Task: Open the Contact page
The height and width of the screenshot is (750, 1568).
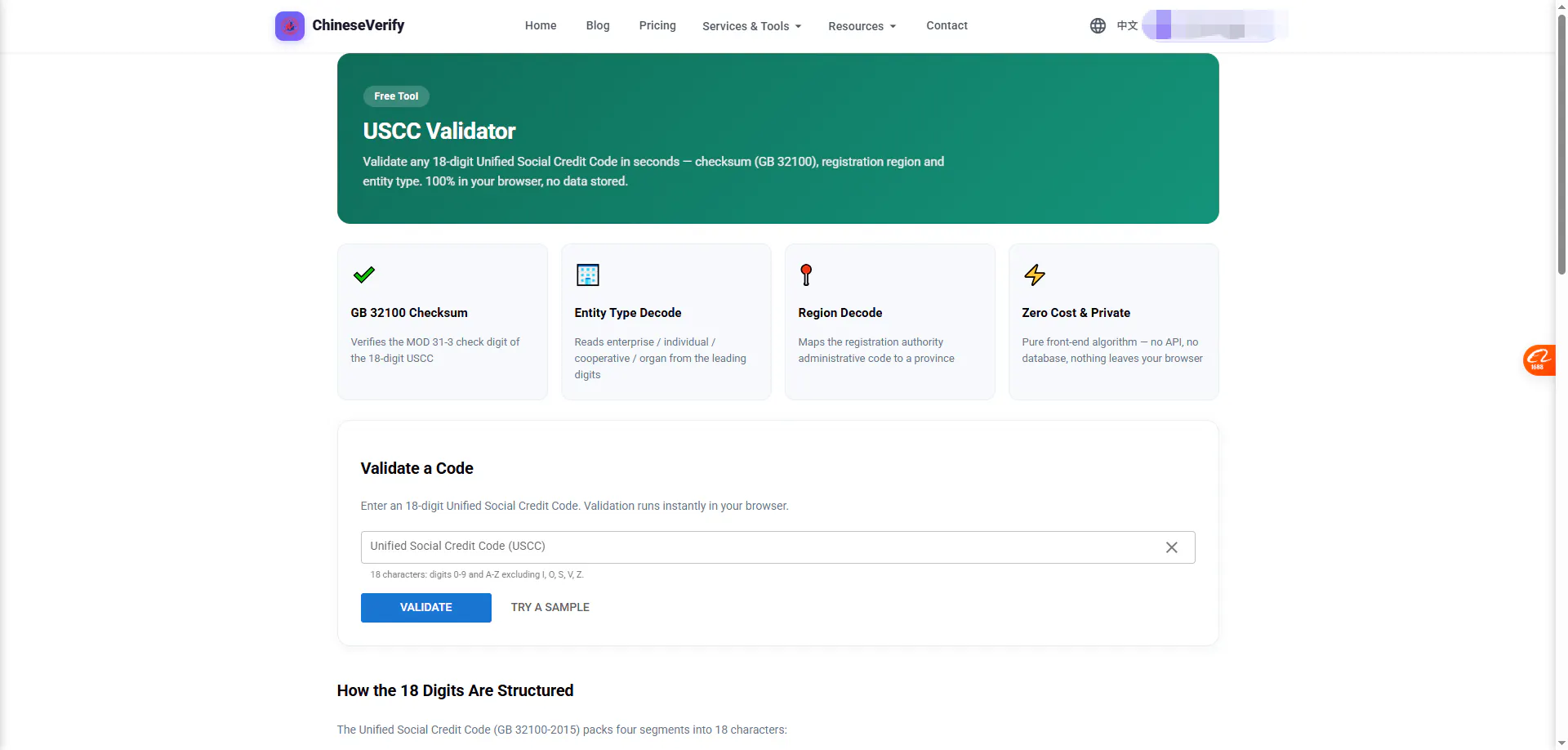Action: coord(947,25)
